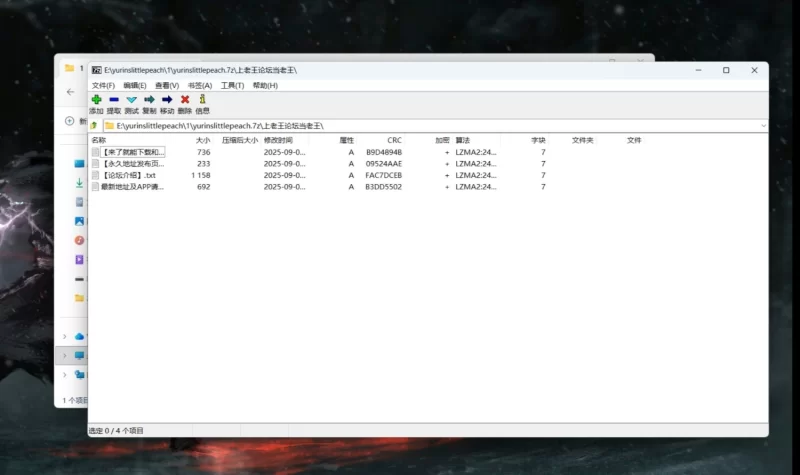800x475 pixels.
Task: Open the 工具(T) menu
Action: pyautogui.click(x=232, y=85)
